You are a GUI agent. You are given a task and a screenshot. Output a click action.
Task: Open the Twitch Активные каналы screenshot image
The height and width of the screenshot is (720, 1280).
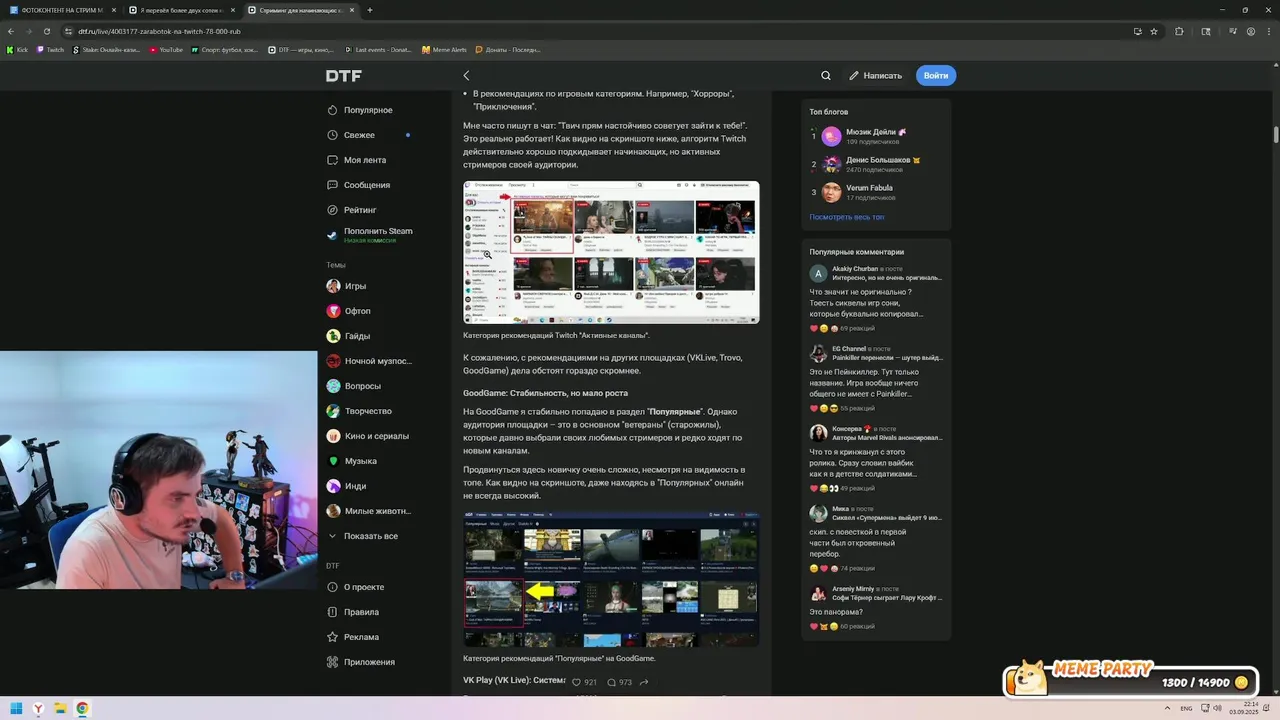pos(611,252)
